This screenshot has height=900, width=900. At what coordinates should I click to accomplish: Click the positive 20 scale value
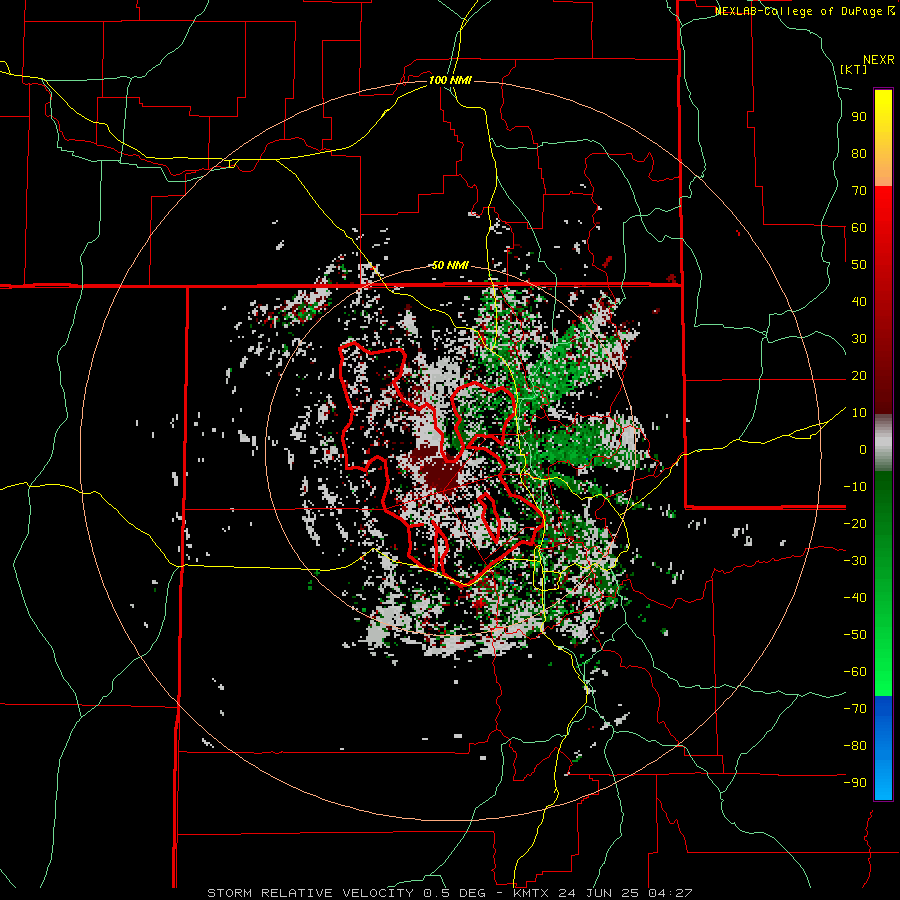tap(859, 375)
